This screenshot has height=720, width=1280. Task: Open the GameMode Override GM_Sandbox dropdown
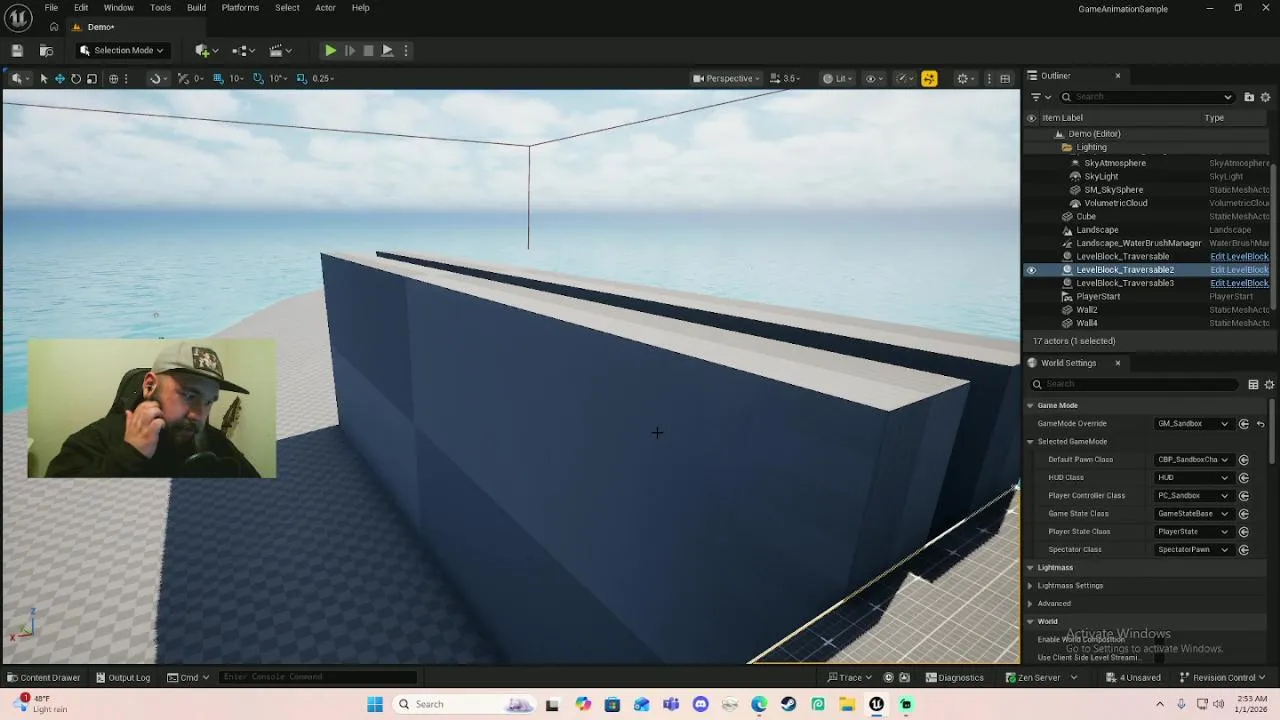(x=1193, y=424)
